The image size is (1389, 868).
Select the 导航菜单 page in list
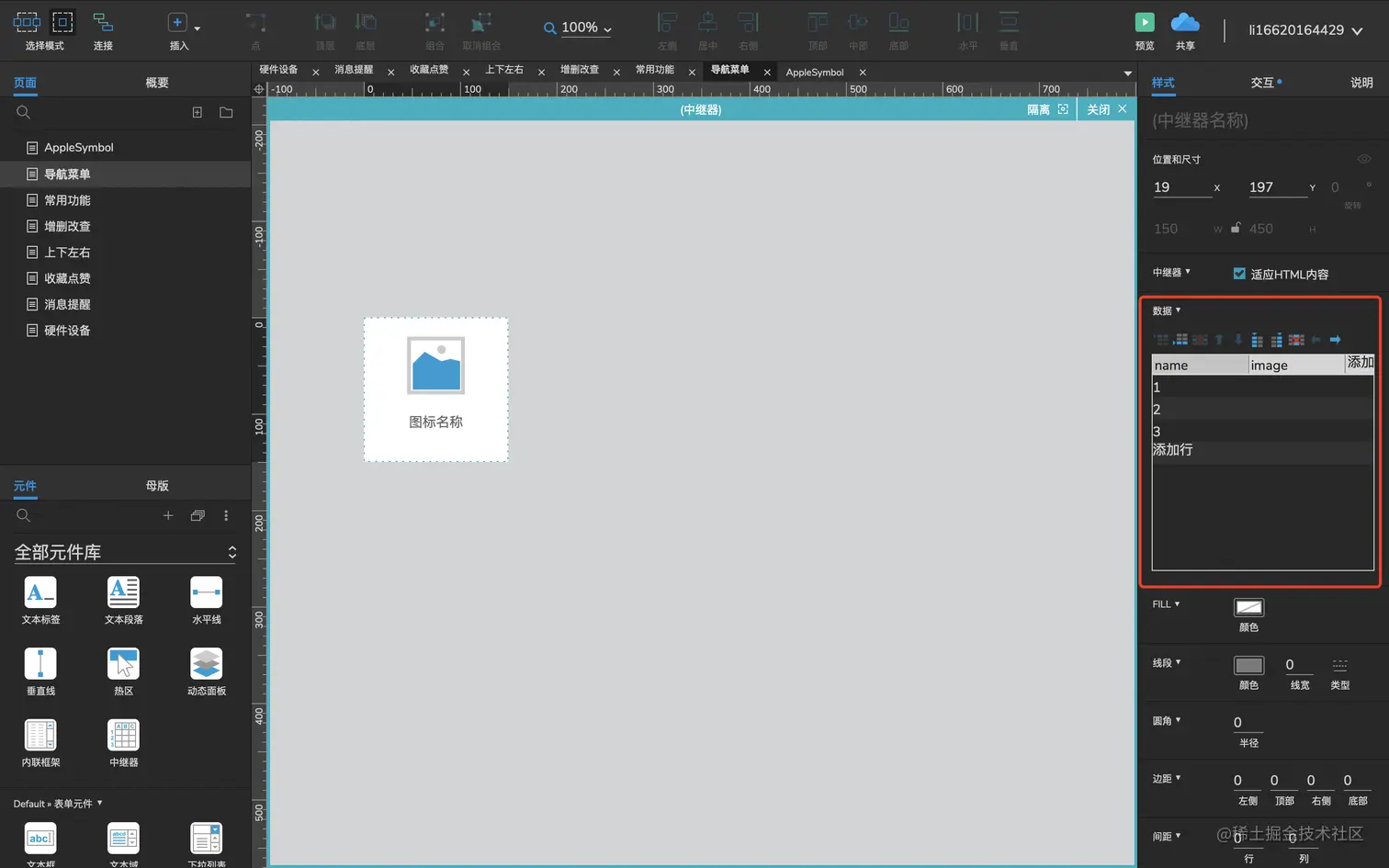coord(125,174)
